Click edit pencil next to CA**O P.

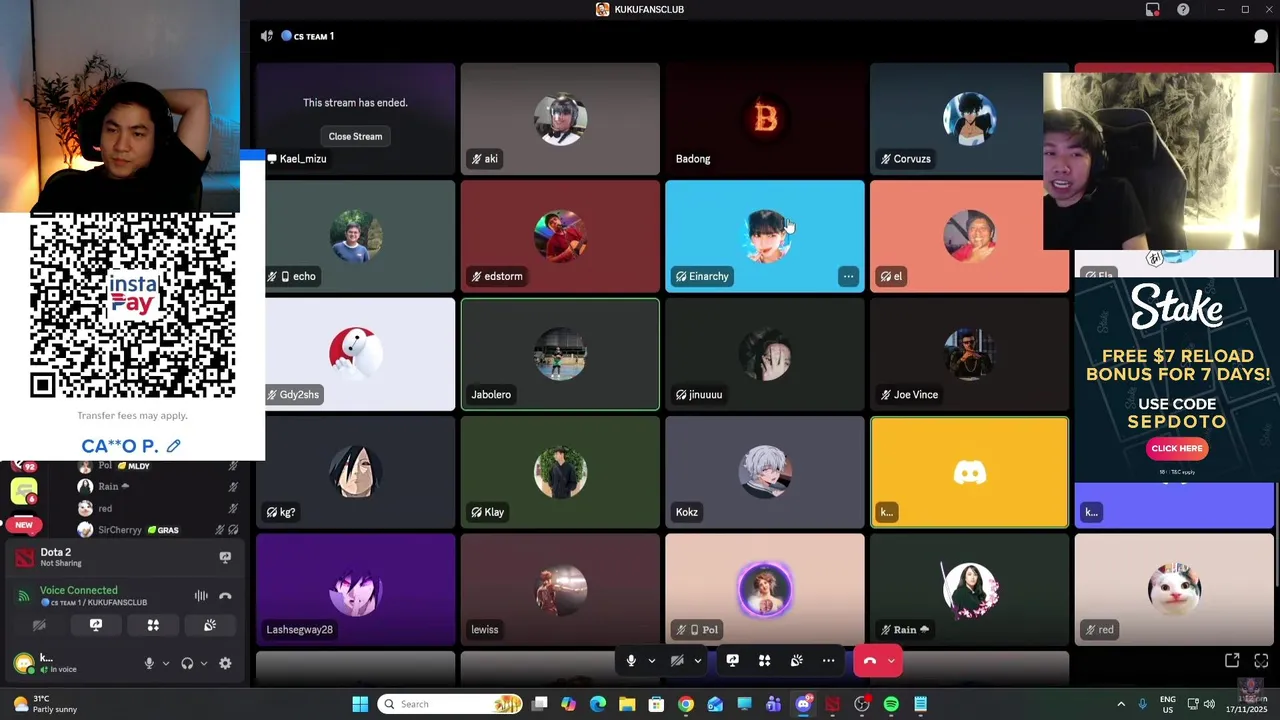point(174,446)
